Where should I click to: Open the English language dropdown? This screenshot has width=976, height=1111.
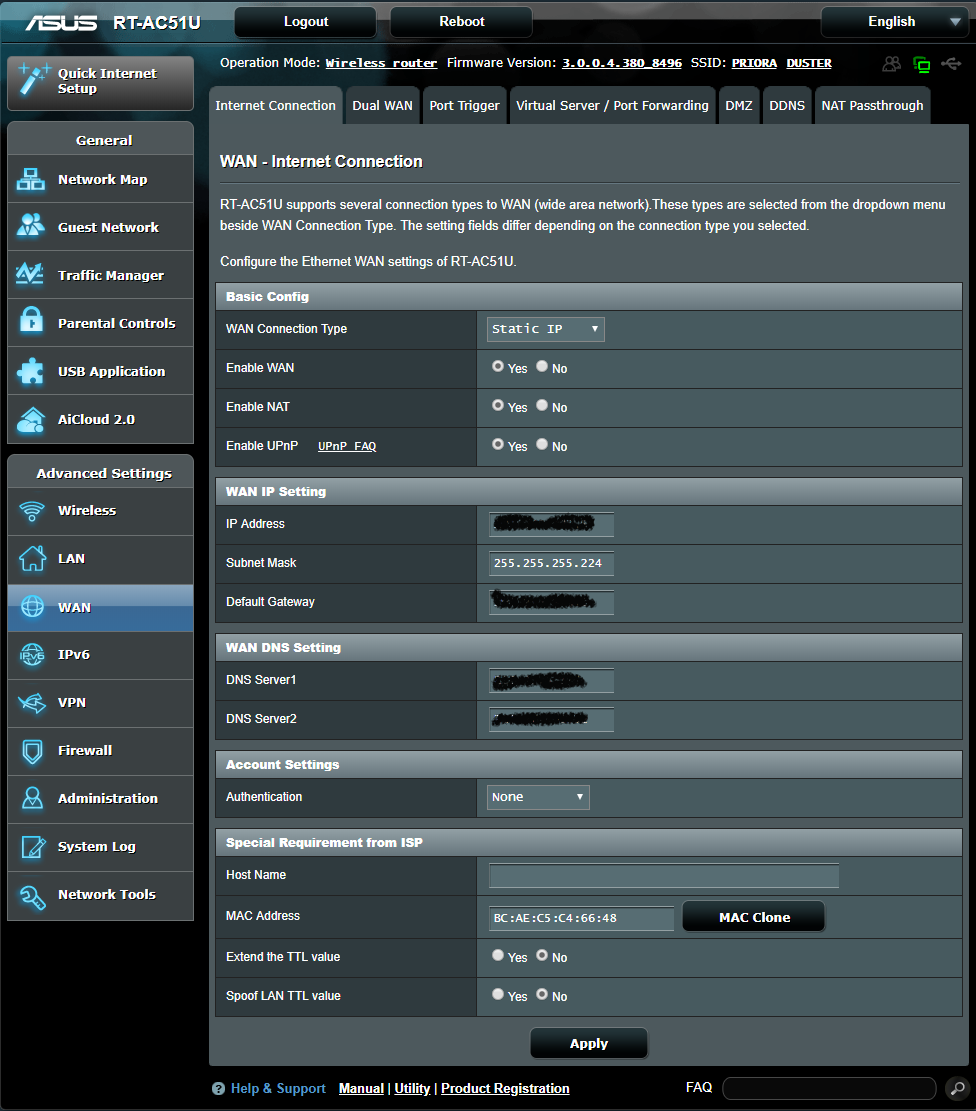click(894, 22)
